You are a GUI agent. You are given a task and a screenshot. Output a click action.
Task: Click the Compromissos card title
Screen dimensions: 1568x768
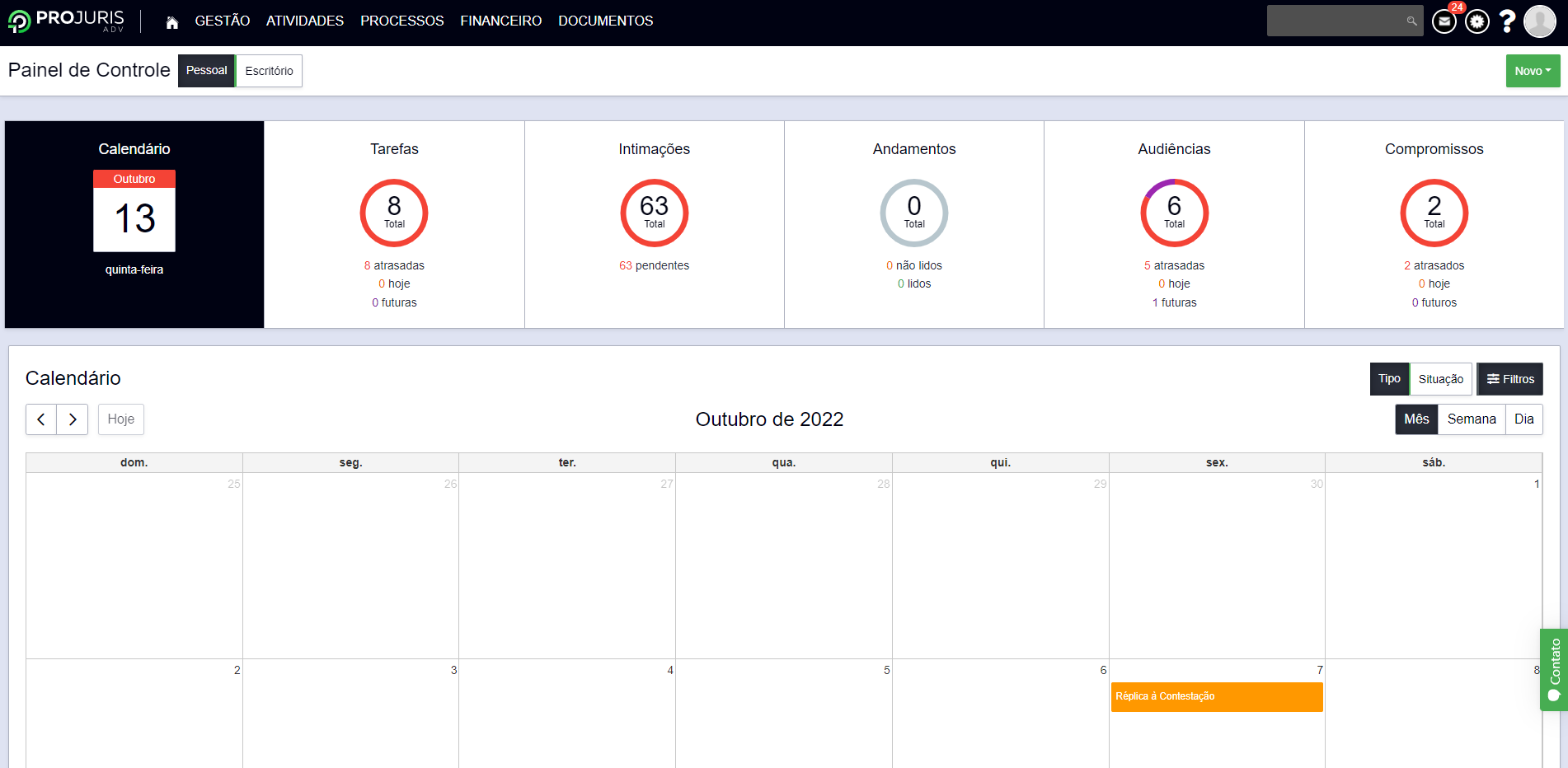pos(1434,149)
